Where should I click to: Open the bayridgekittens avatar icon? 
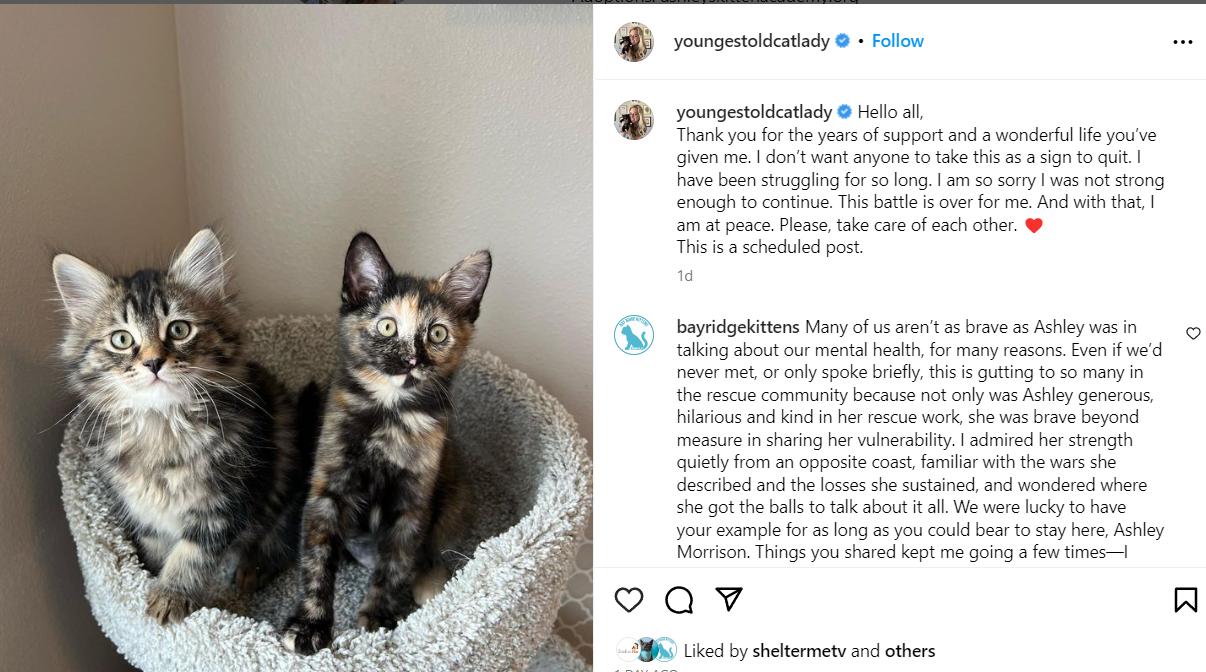click(634, 335)
